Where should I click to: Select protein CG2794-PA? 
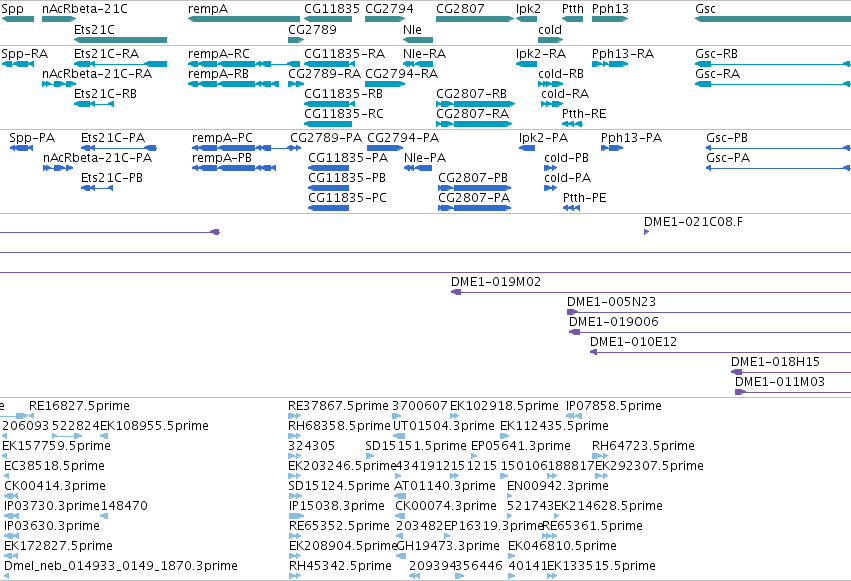[x=385, y=148]
